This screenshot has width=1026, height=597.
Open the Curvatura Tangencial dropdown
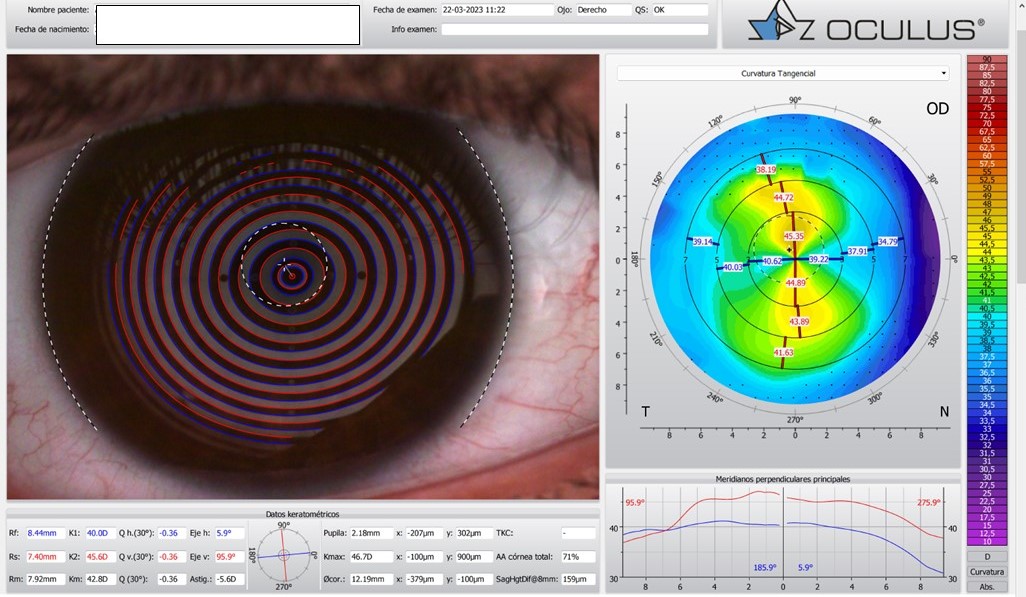[x=783, y=73]
